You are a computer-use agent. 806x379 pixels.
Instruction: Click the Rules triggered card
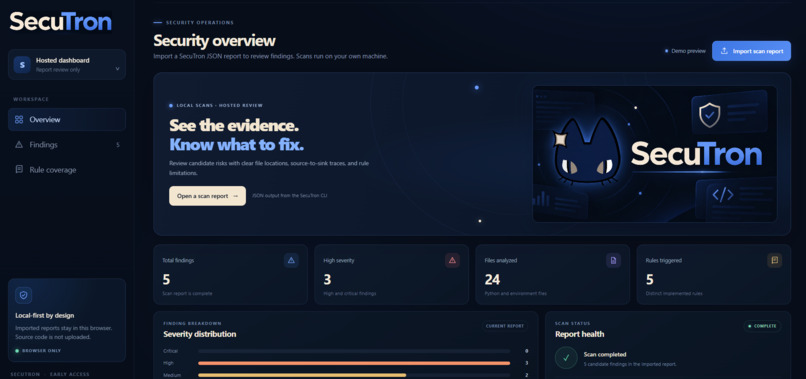713,275
